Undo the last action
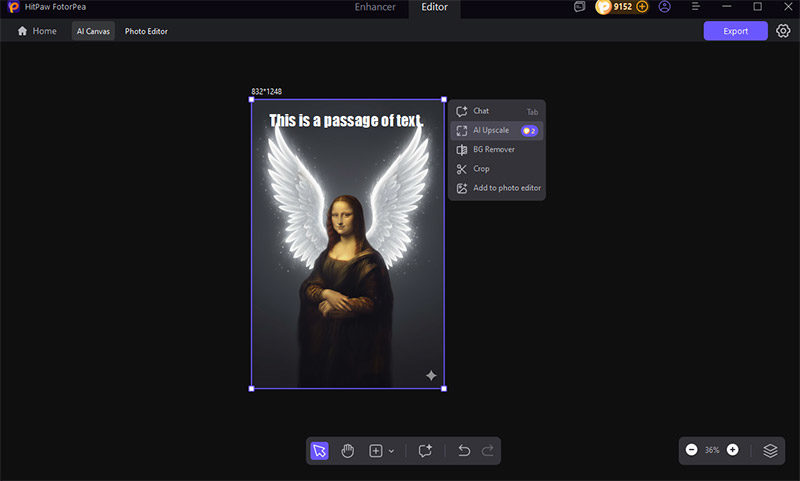This screenshot has width=800, height=481. 464,451
